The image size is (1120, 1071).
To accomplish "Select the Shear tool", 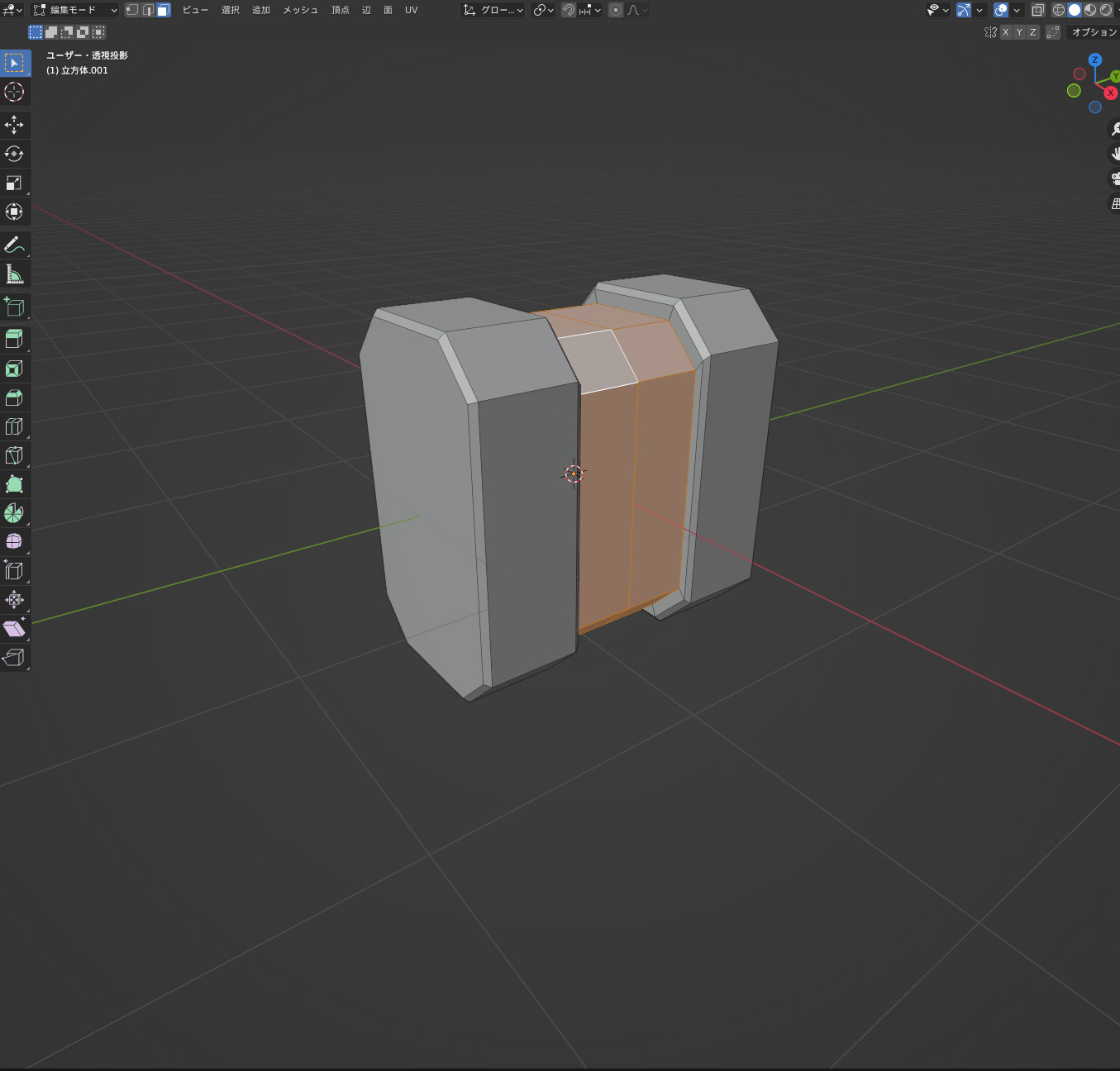I will click(14, 628).
